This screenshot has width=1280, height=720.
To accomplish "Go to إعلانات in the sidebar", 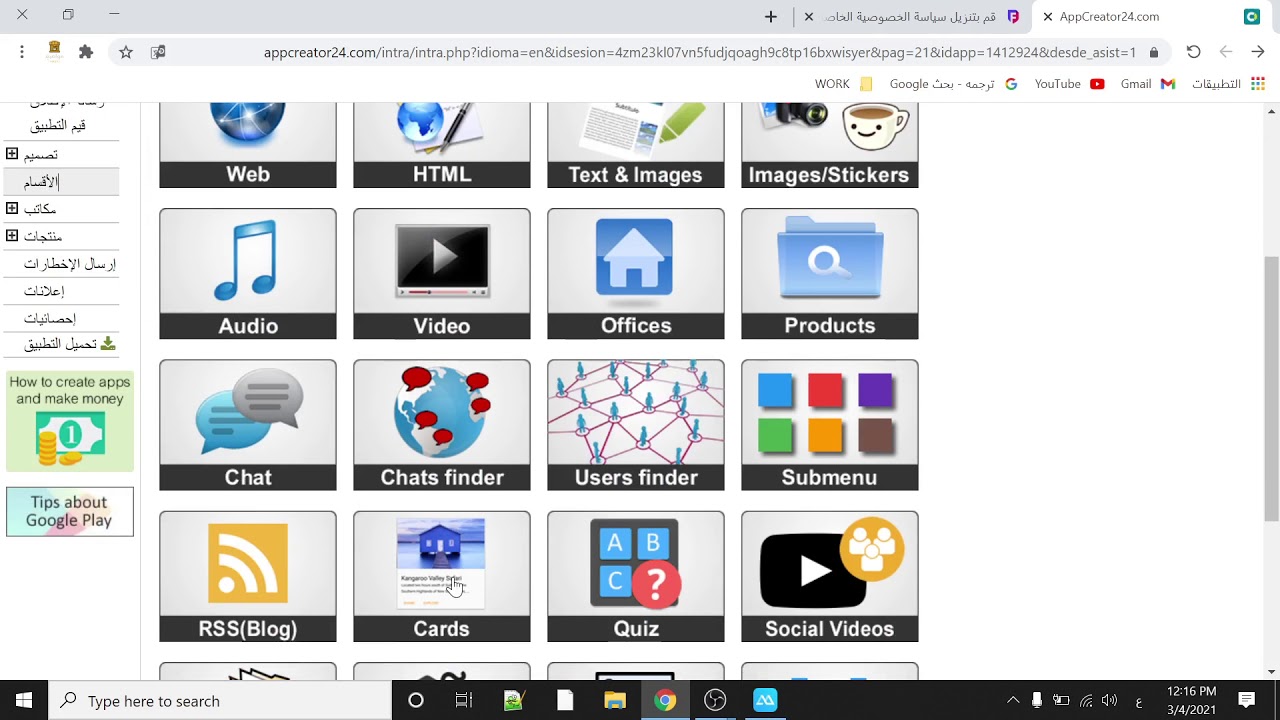I will tap(44, 291).
